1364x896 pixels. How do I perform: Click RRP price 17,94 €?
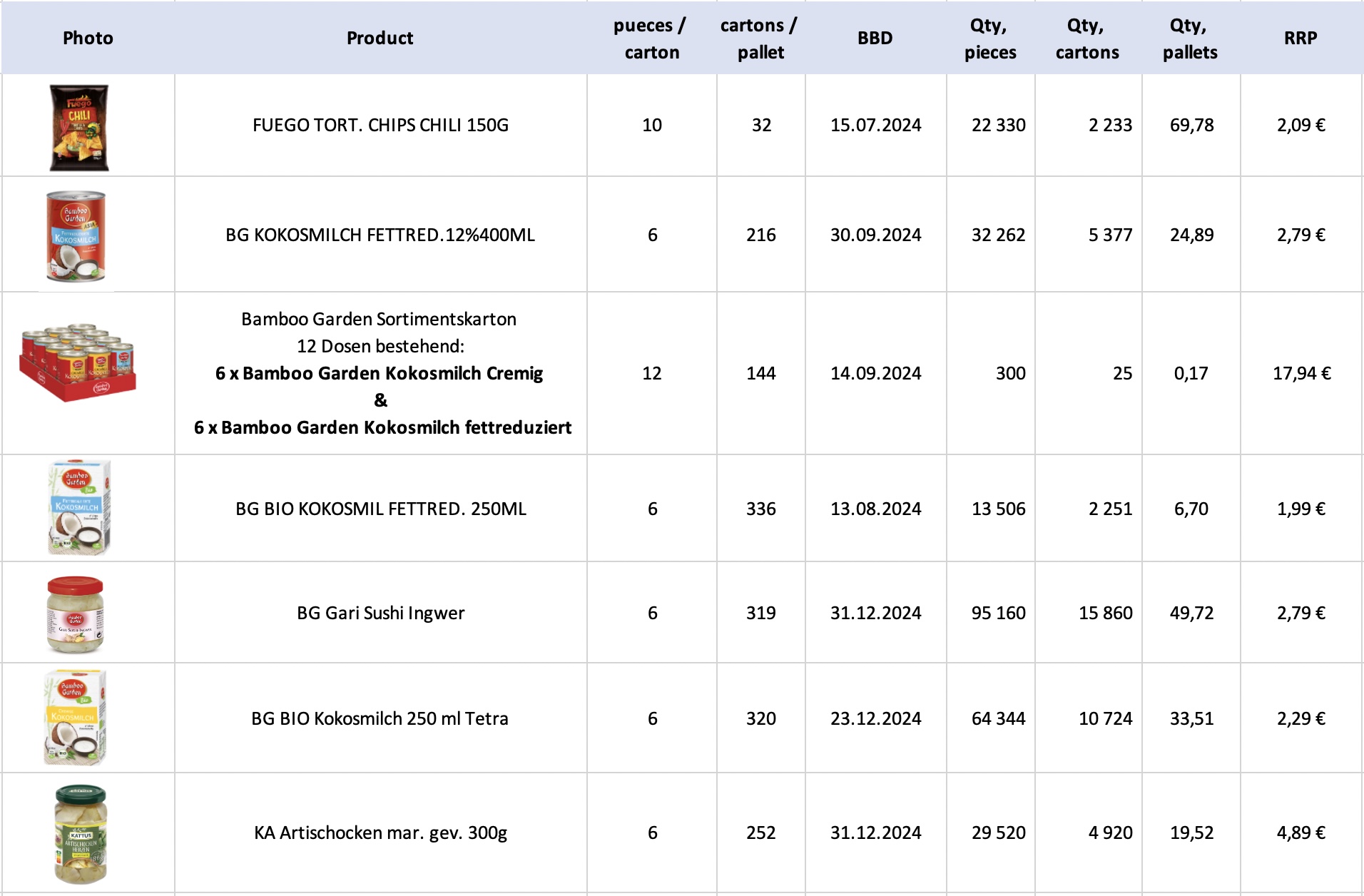coord(1302,373)
